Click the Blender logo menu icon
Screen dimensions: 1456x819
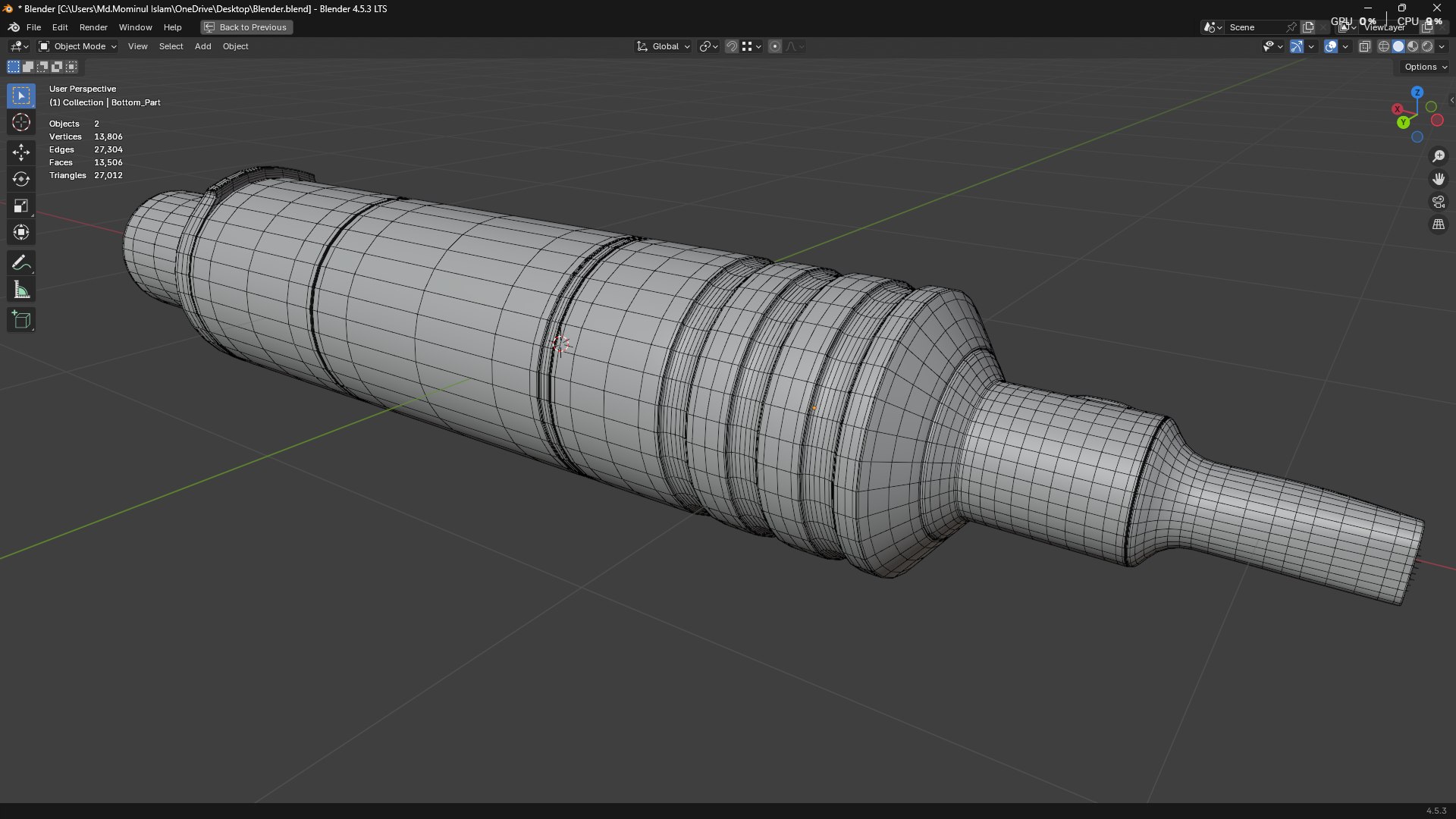(14, 27)
